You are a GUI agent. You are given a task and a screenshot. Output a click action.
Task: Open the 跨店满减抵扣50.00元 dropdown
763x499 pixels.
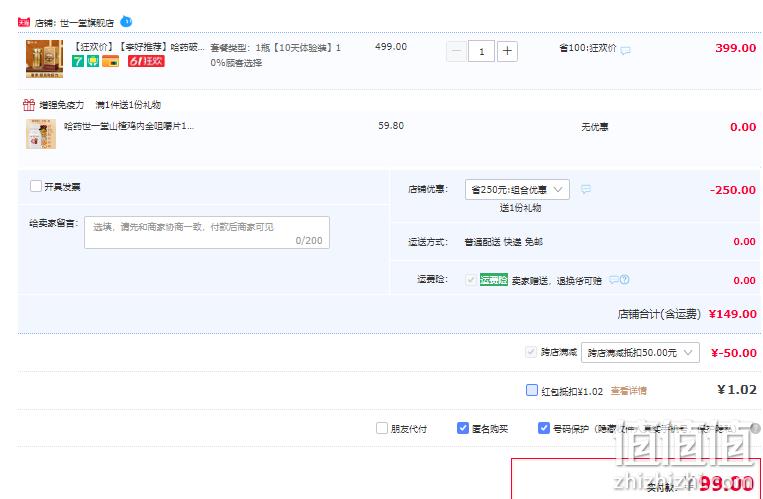coord(640,352)
